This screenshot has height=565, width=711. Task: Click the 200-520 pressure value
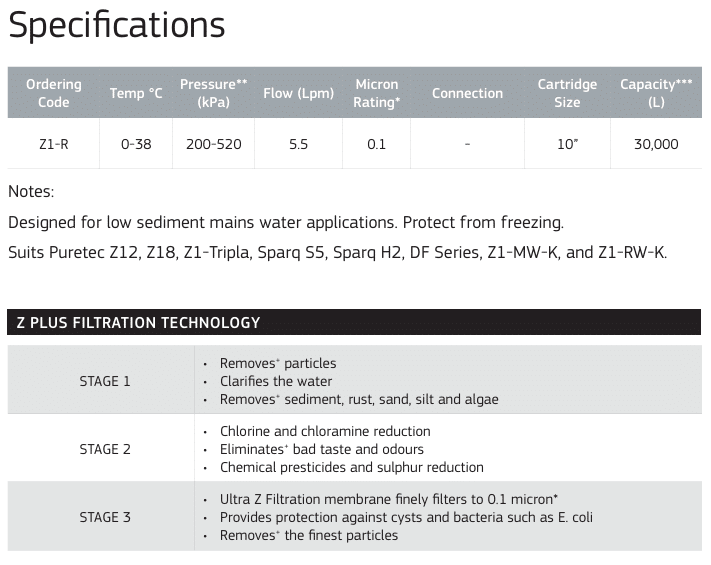coord(214,144)
